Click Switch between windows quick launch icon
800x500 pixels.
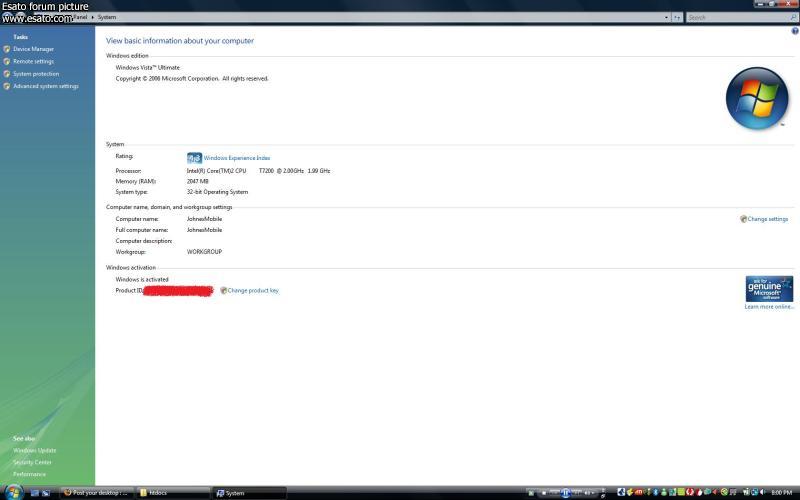click(46, 493)
